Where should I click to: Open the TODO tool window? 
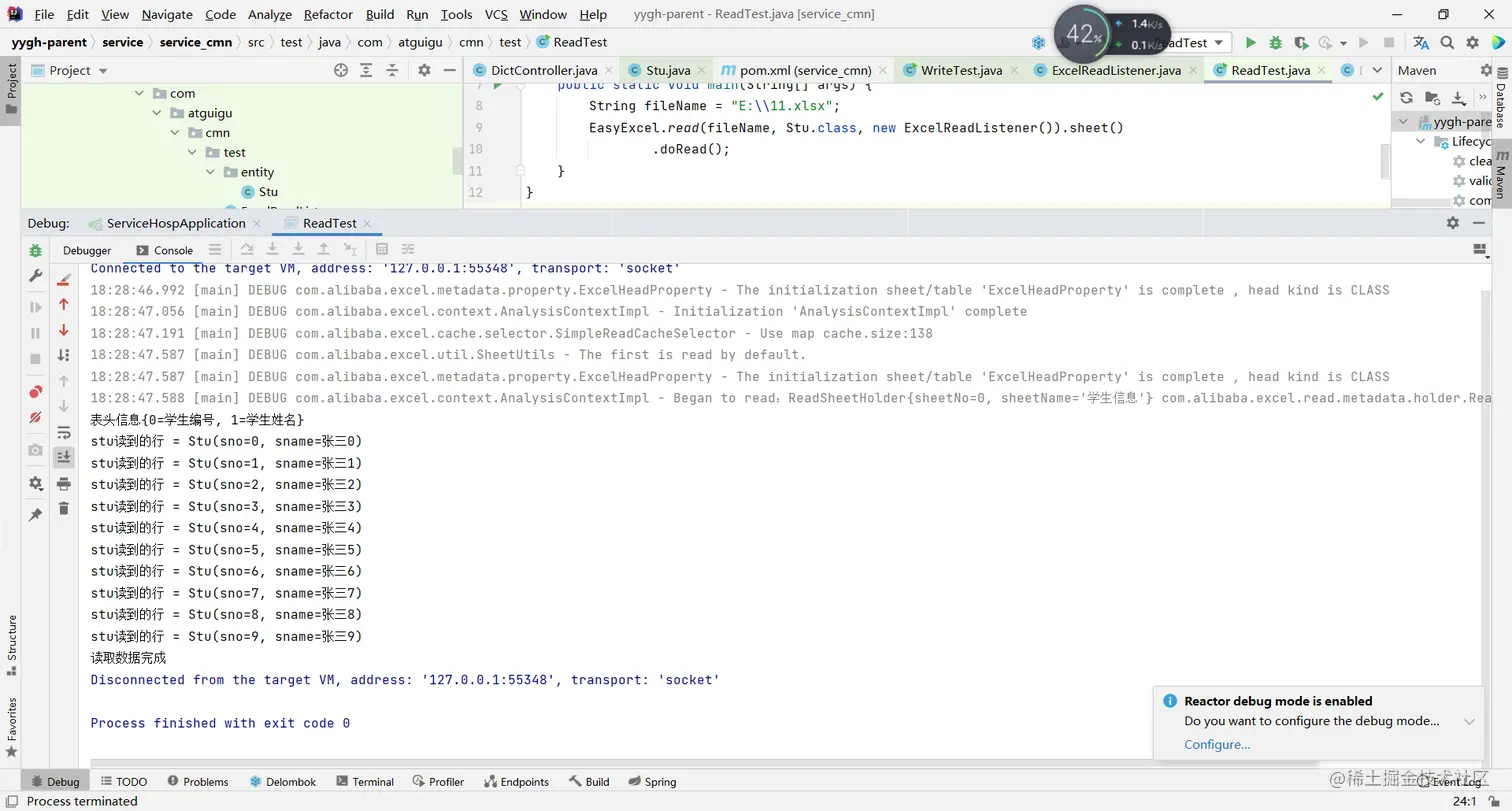[122, 782]
